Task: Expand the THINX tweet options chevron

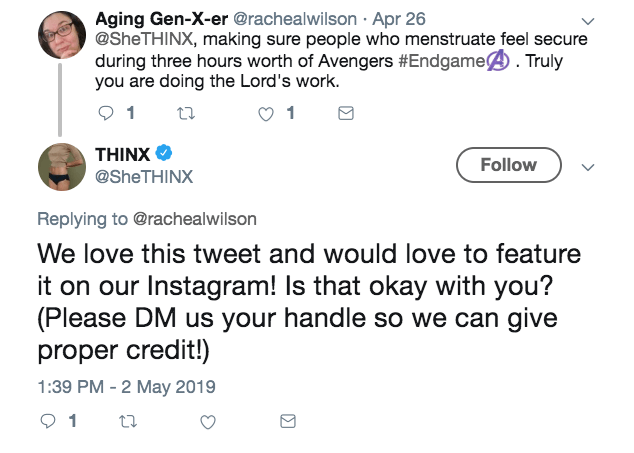Action: tap(588, 167)
